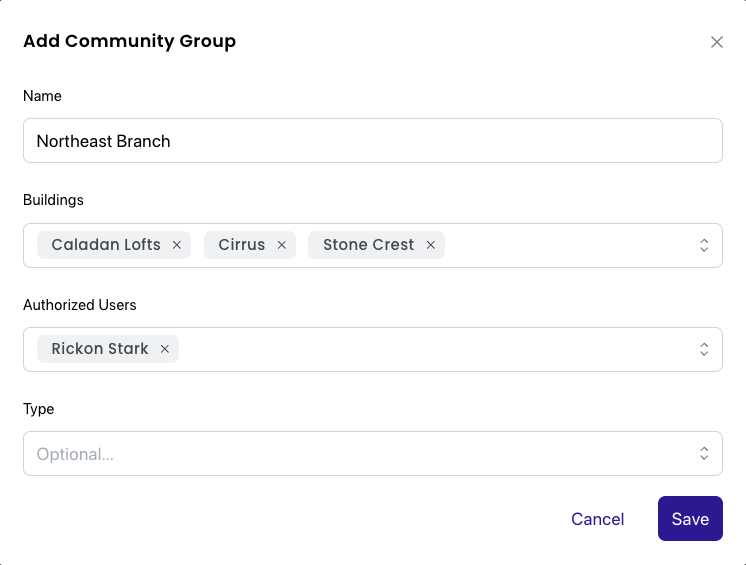Save the community group
Image resolution: width=746 pixels, height=565 pixels.
coord(690,518)
